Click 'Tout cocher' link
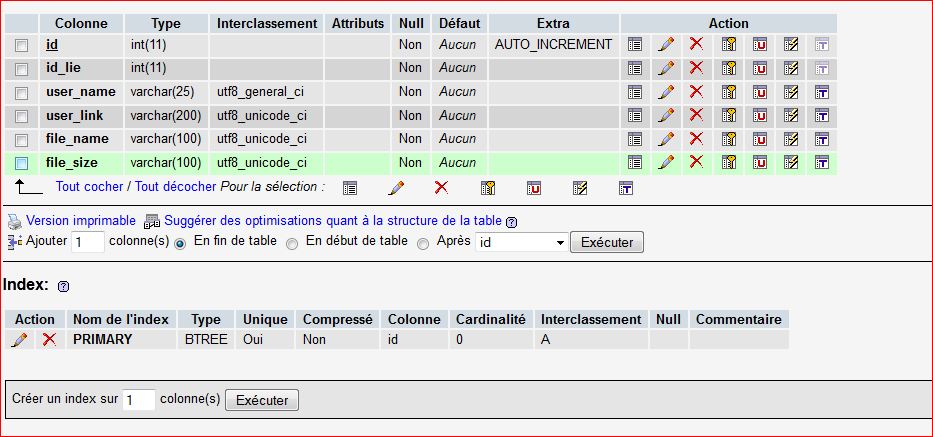 click(x=89, y=186)
